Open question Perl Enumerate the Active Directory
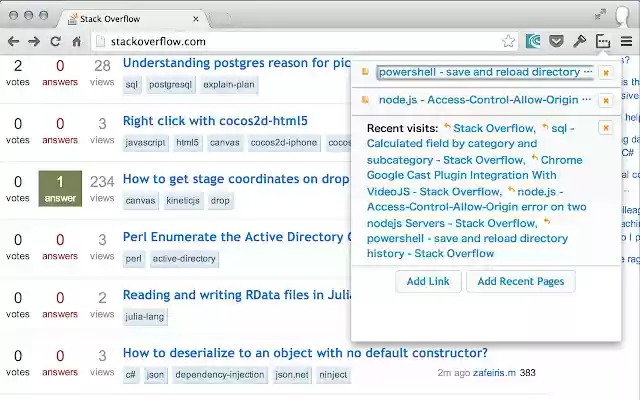This screenshot has height=400, width=640. click(x=237, y=237)
